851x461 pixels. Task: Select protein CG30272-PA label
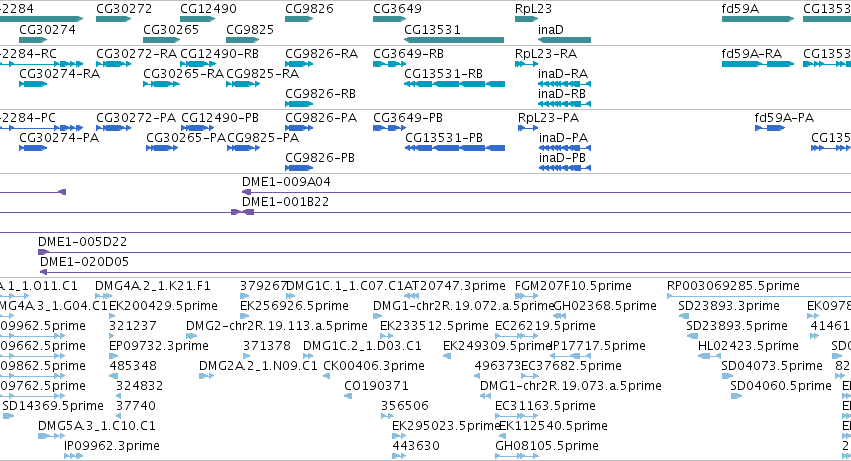pos(136,118)
